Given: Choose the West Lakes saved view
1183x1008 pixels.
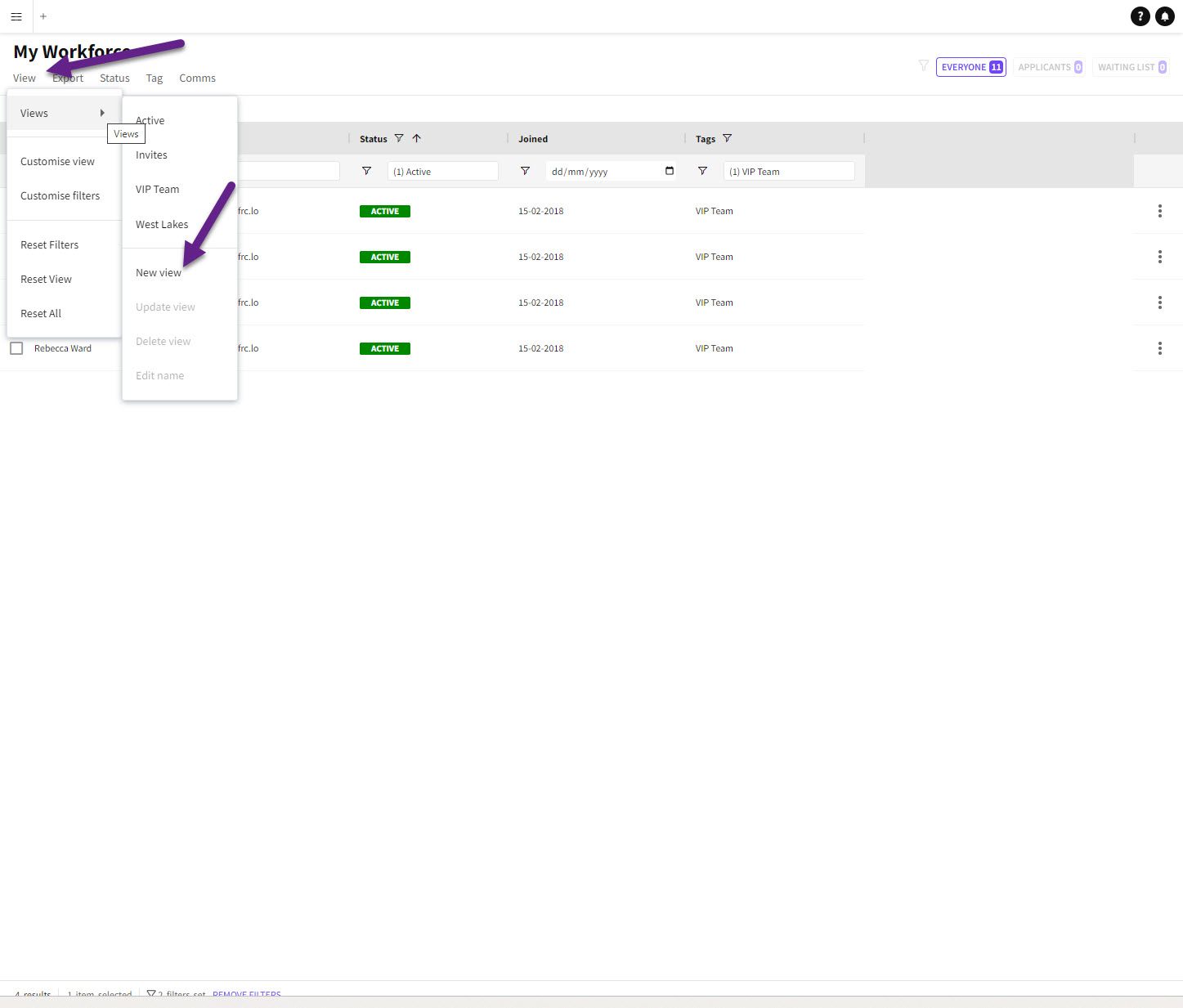Looking at the screenshot, I should pyautogui.click(x=162, y=225).
